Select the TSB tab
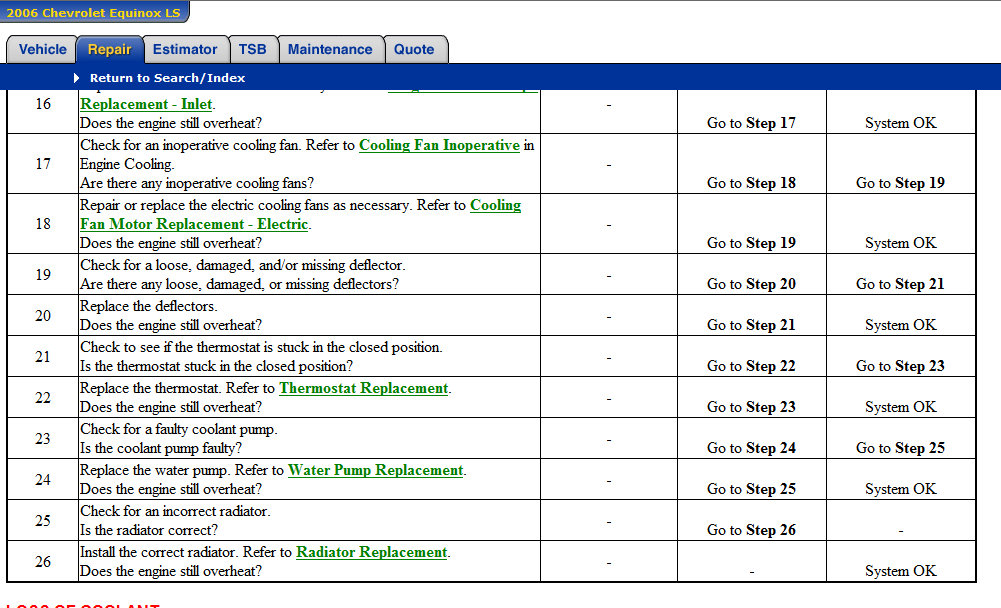Viewport: 1001px width, 608px height. (x=253, y=49)
